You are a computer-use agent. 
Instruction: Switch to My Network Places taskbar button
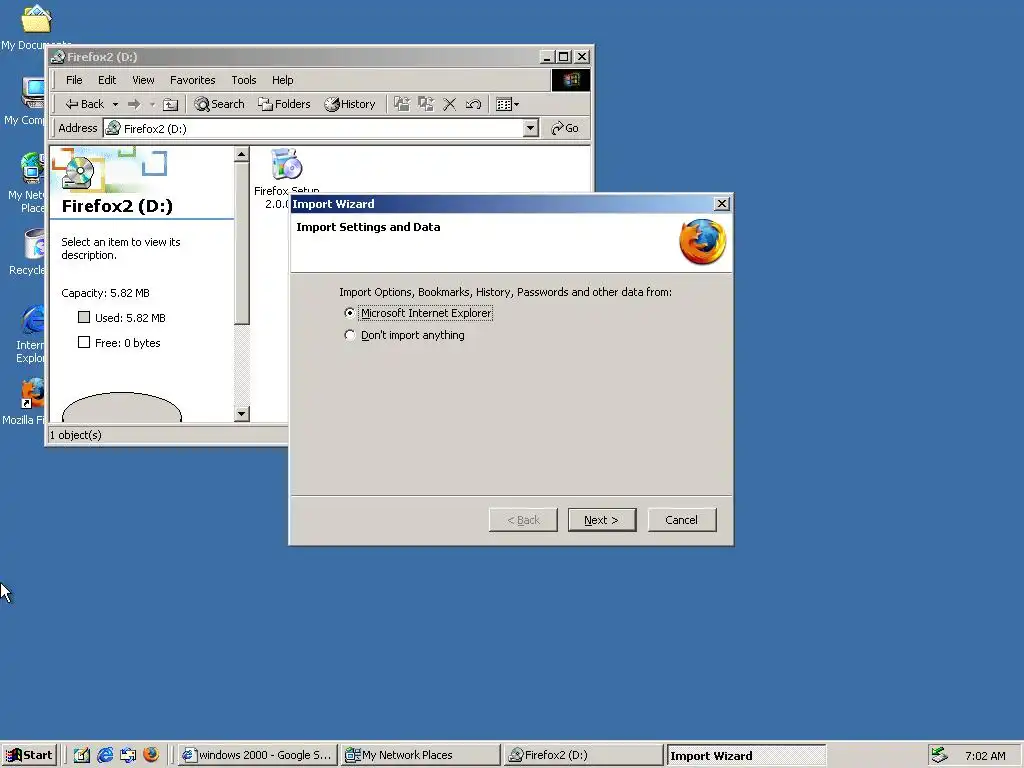tap(421, 755)
